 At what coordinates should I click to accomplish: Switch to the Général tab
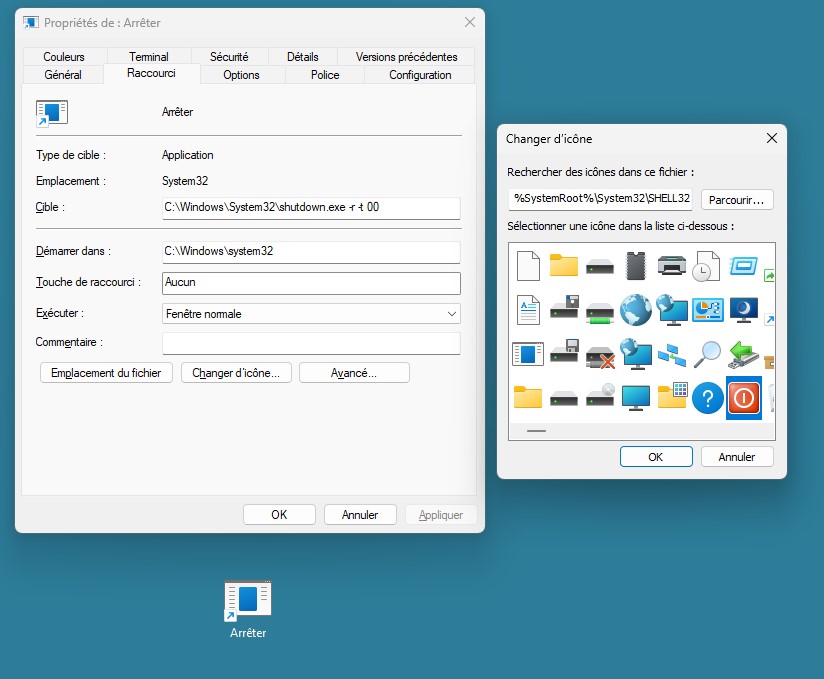pos(63,75)
